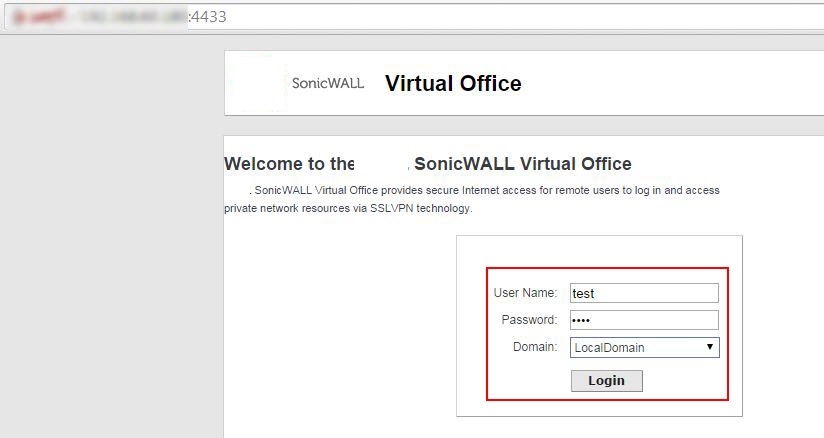Click the 'private network resources via SSLVPN technology' text
Screen dimensions: 824x438
point(348,208)
